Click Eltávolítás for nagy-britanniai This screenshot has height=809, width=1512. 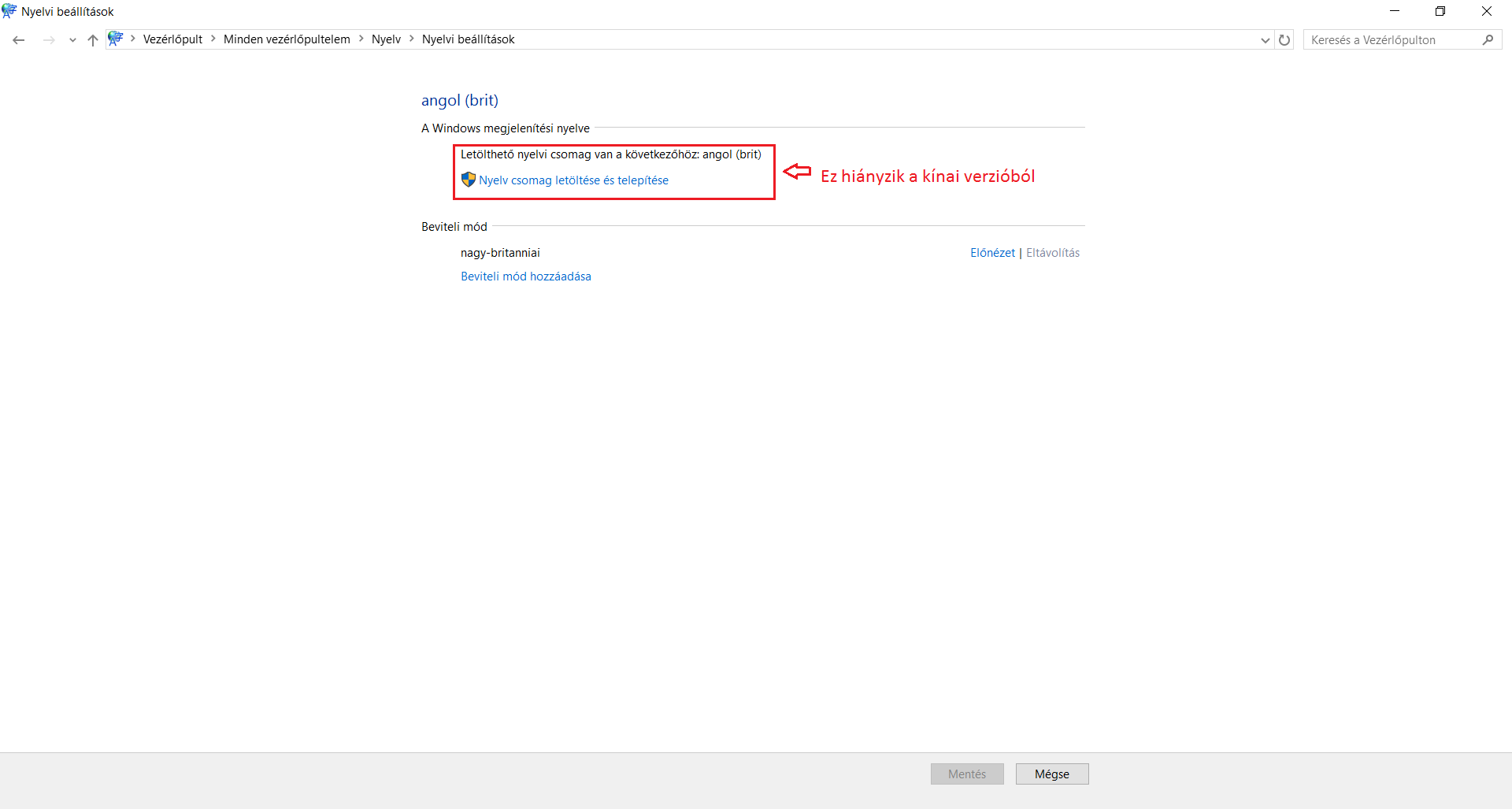(x=1053, y=253)
